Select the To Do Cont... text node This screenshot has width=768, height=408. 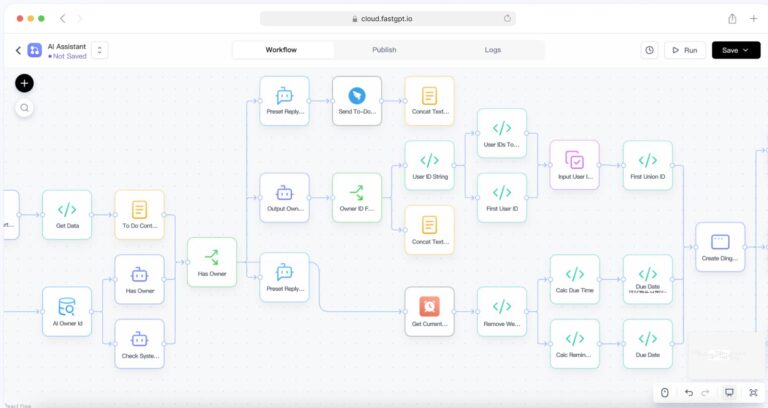coord(140,215)
